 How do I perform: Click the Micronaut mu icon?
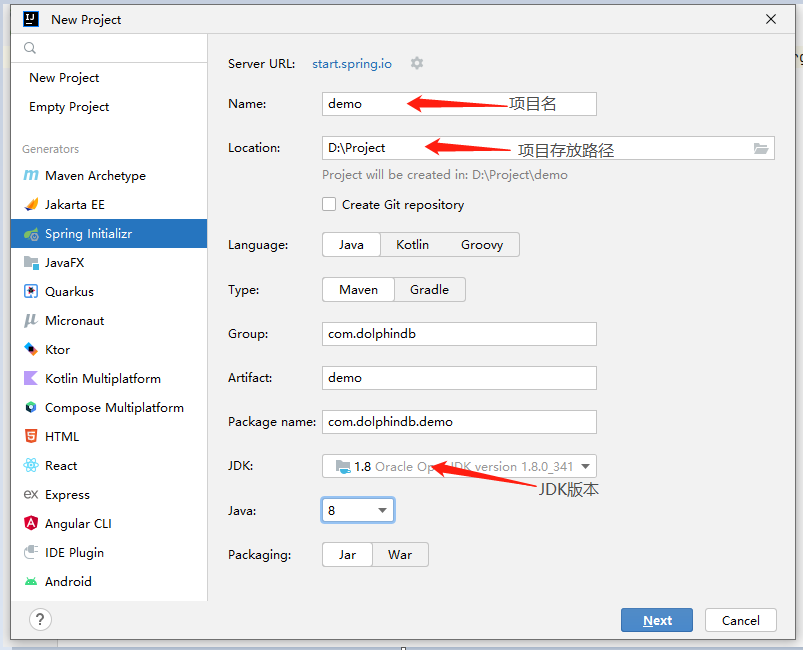31,321
